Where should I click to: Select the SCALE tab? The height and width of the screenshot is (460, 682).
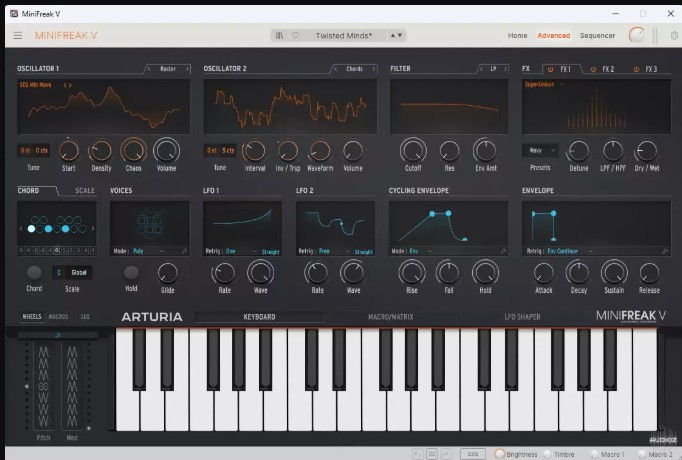click(84, 190)
